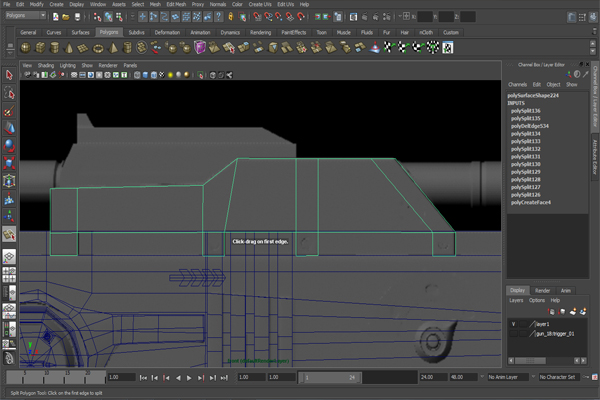Open the No Character Set dropdown

tap(559, 377)
